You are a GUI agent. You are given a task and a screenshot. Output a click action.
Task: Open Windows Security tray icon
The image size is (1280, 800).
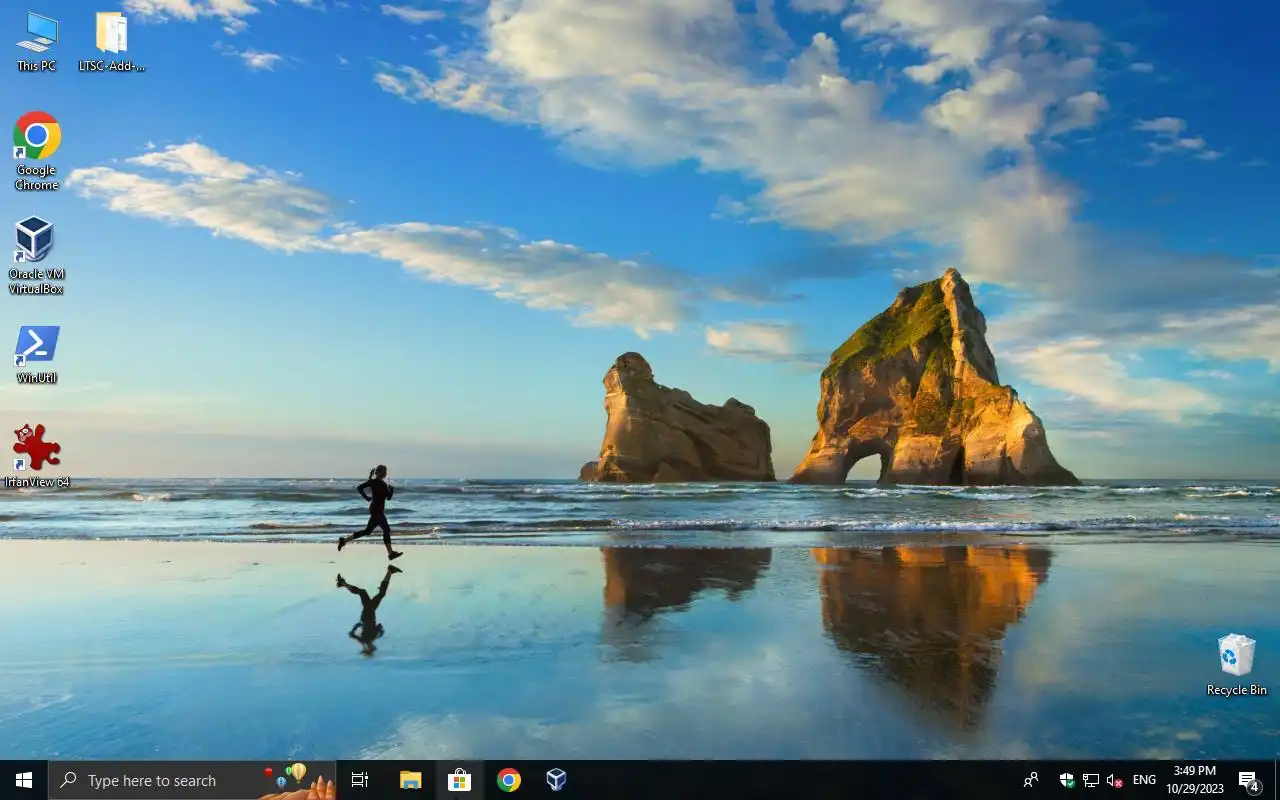(x=1067, y=780)
